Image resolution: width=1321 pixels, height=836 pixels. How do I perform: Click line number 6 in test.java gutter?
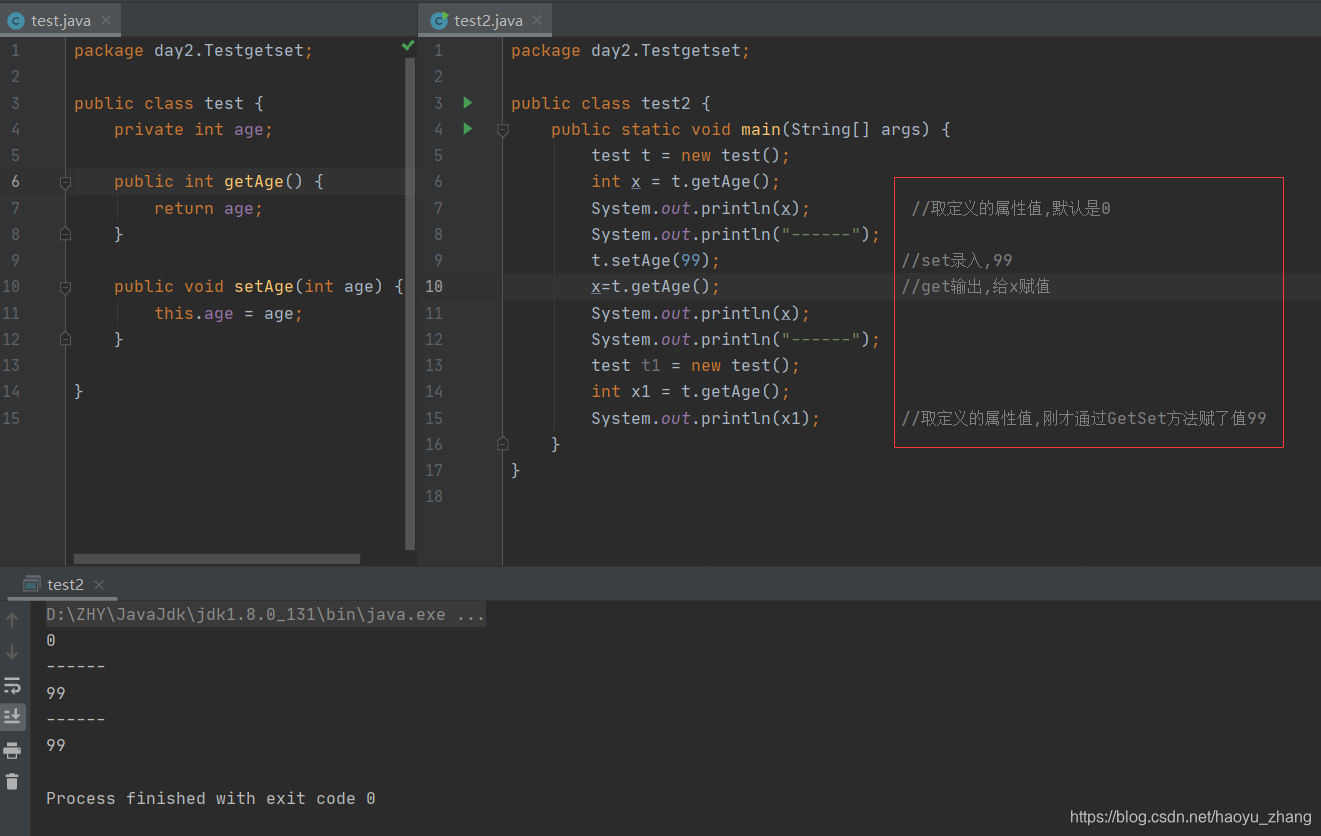coord(15,181)
